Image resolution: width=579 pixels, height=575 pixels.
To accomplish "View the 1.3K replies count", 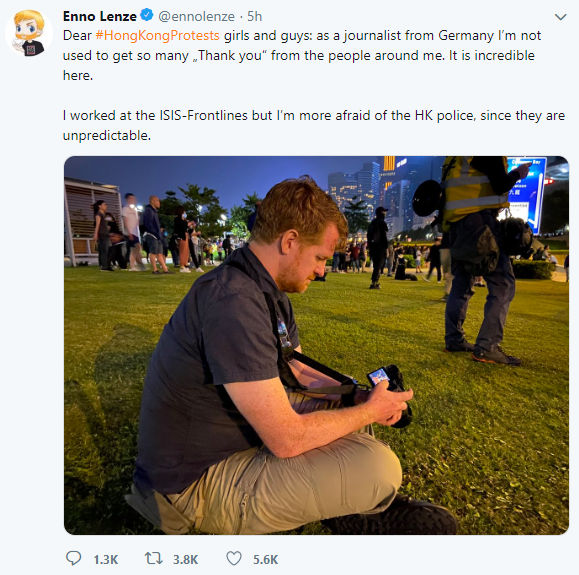I will tap(106, 559).
